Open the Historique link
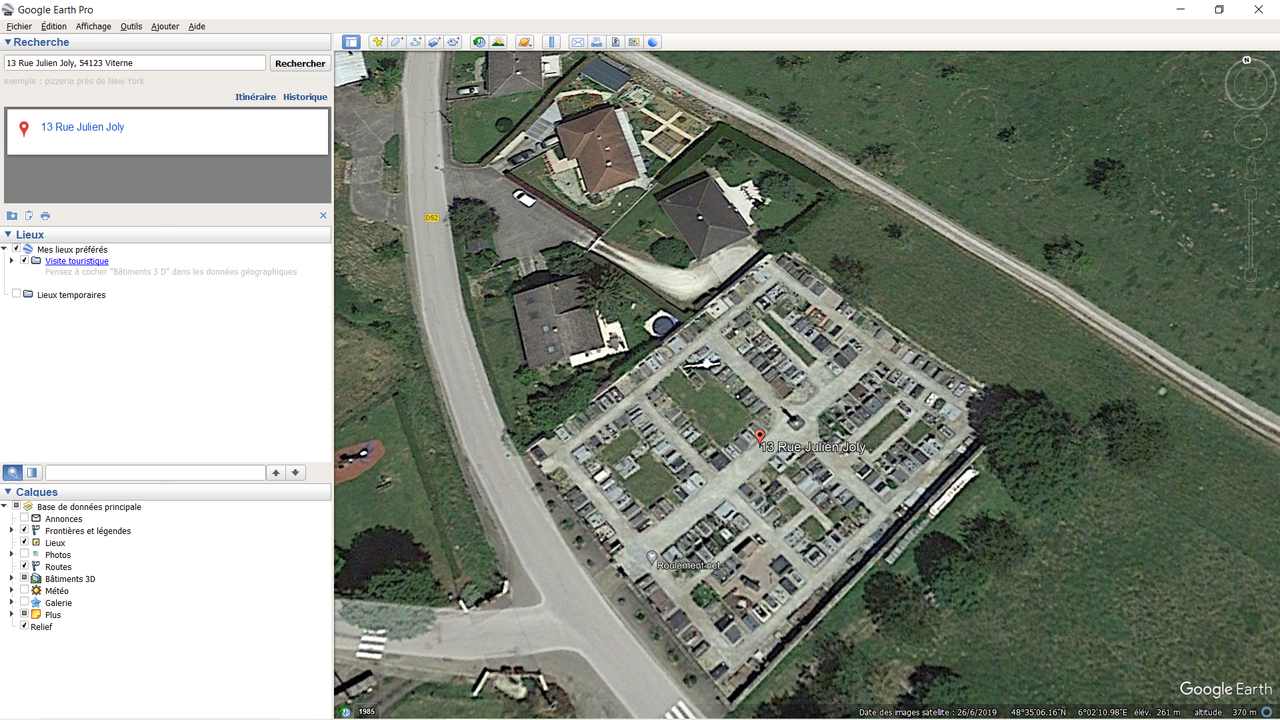Viewport: 1280px width, 720px height. [305, 97]
